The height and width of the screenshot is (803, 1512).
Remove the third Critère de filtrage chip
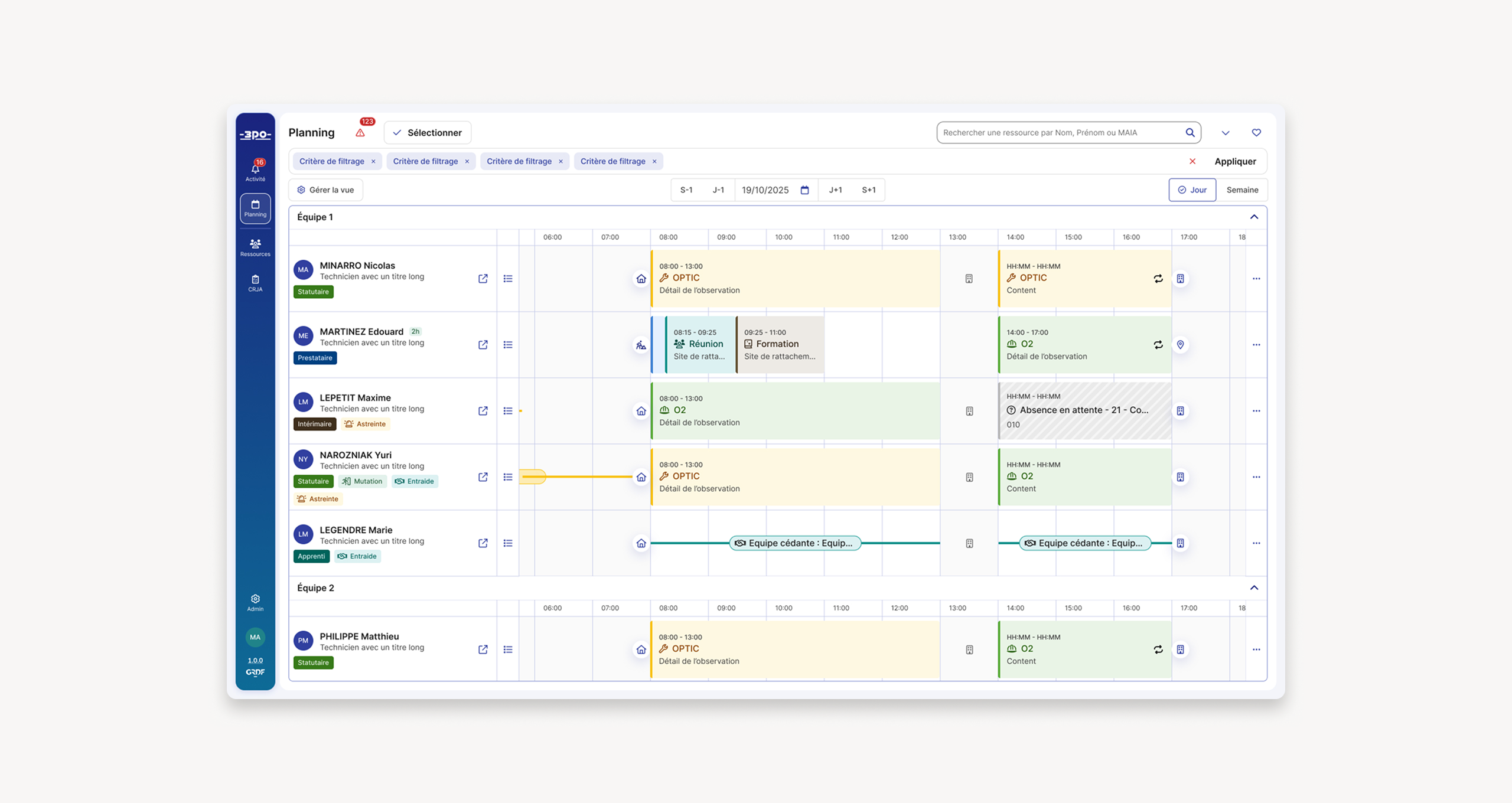coord(561,162)
